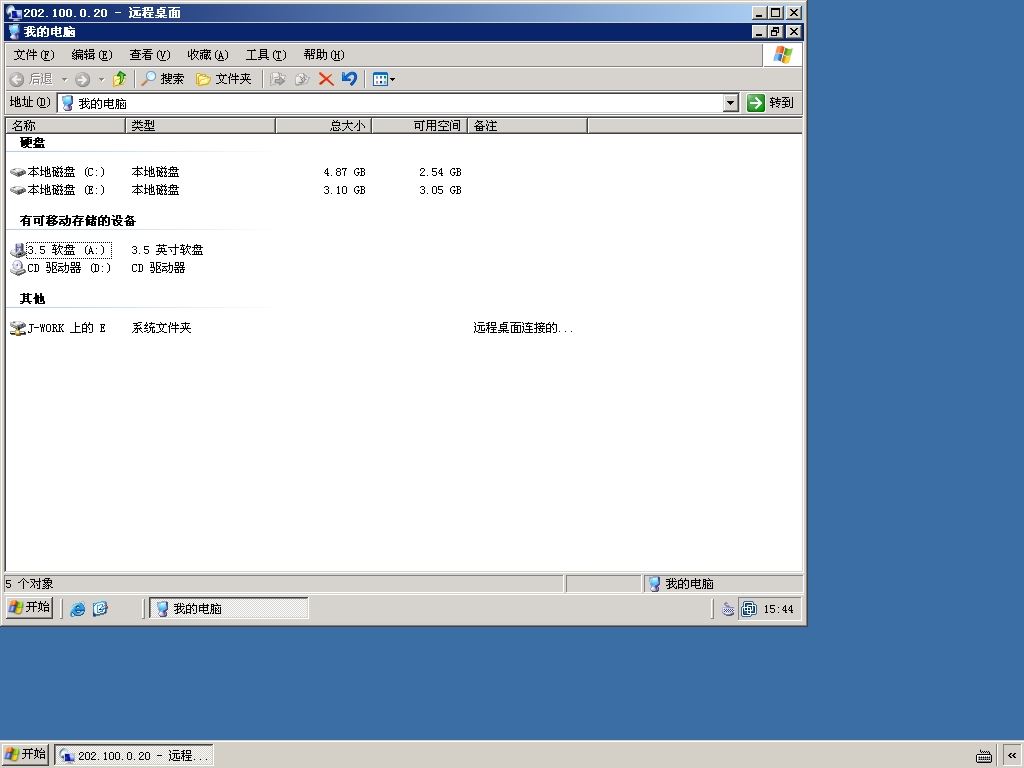Click the 我的电脑 title bar icon
Screen dimensions: 1024x768
coord(14,31)
